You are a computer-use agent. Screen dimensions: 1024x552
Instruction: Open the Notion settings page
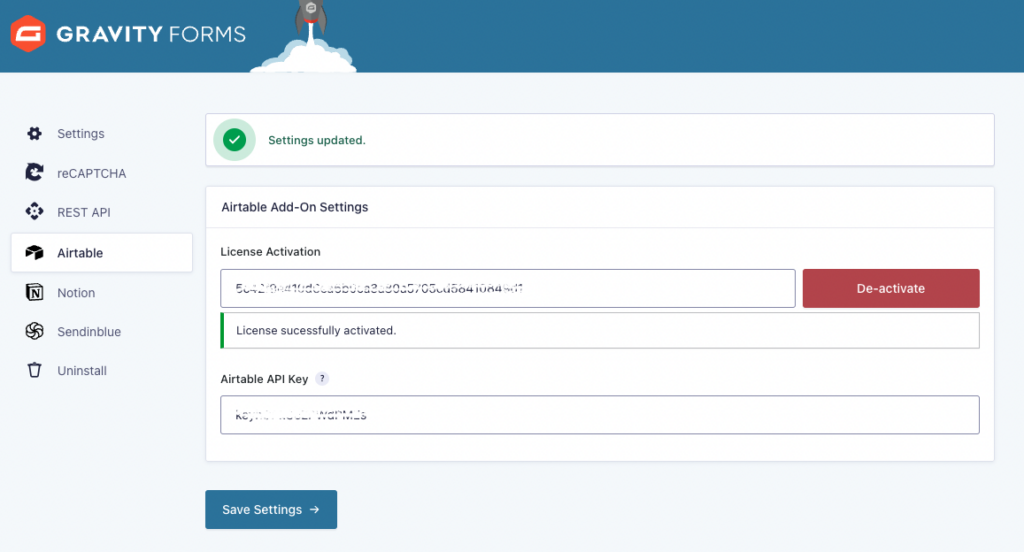coord(76,293)
